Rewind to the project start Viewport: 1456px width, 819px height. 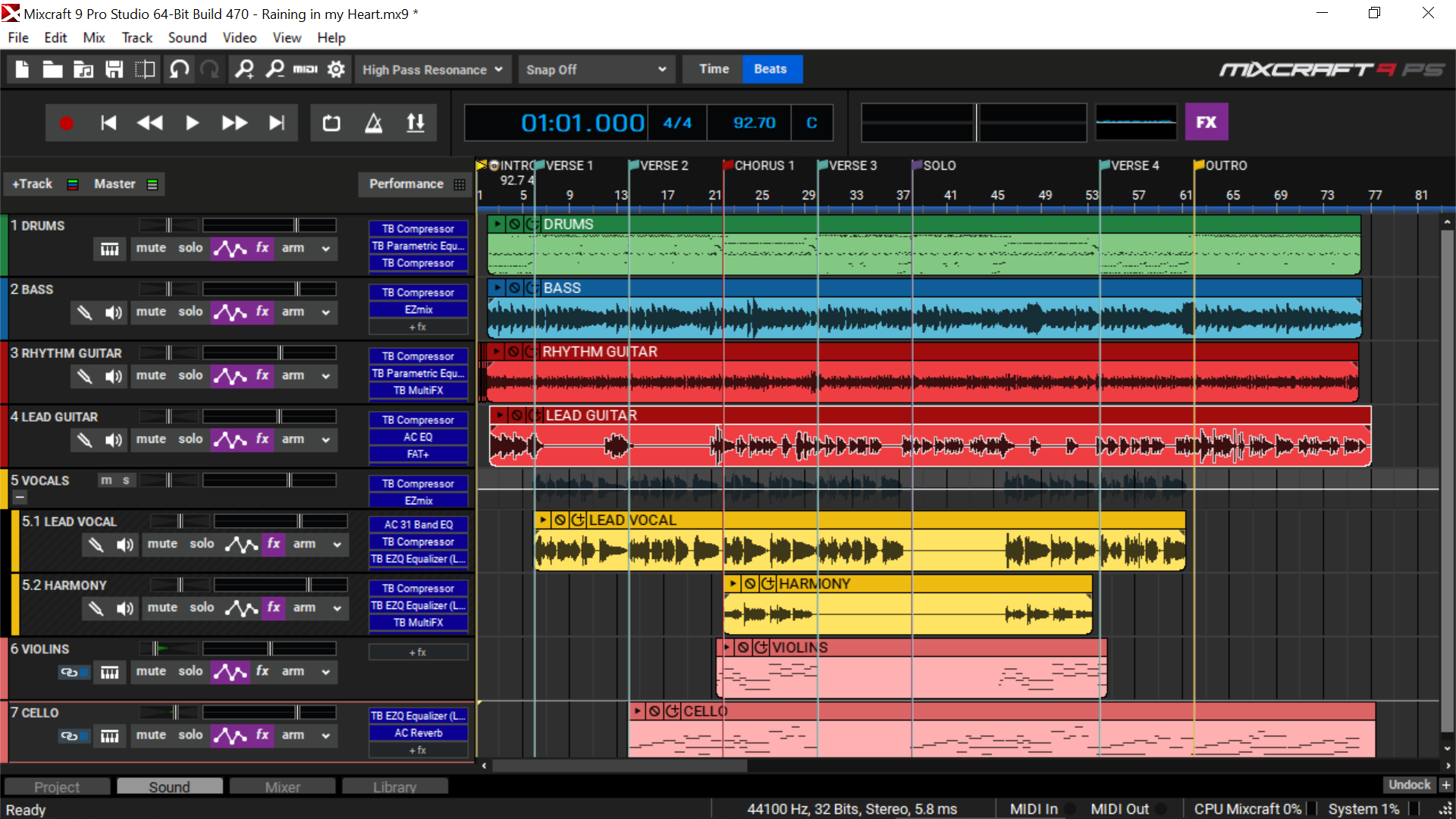108,123
